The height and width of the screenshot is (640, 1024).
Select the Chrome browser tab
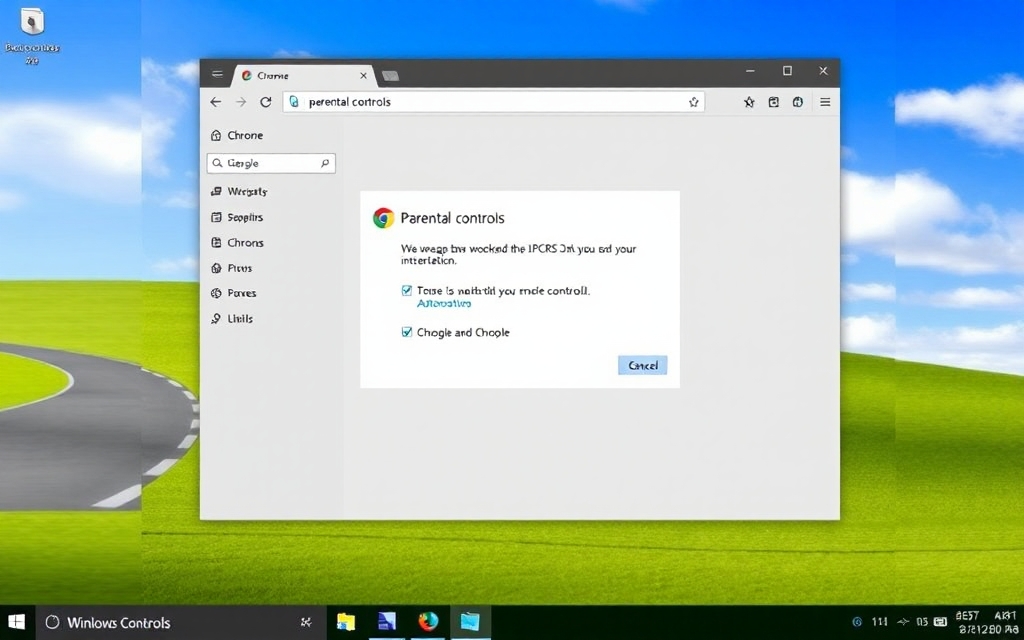pos(303,76)
